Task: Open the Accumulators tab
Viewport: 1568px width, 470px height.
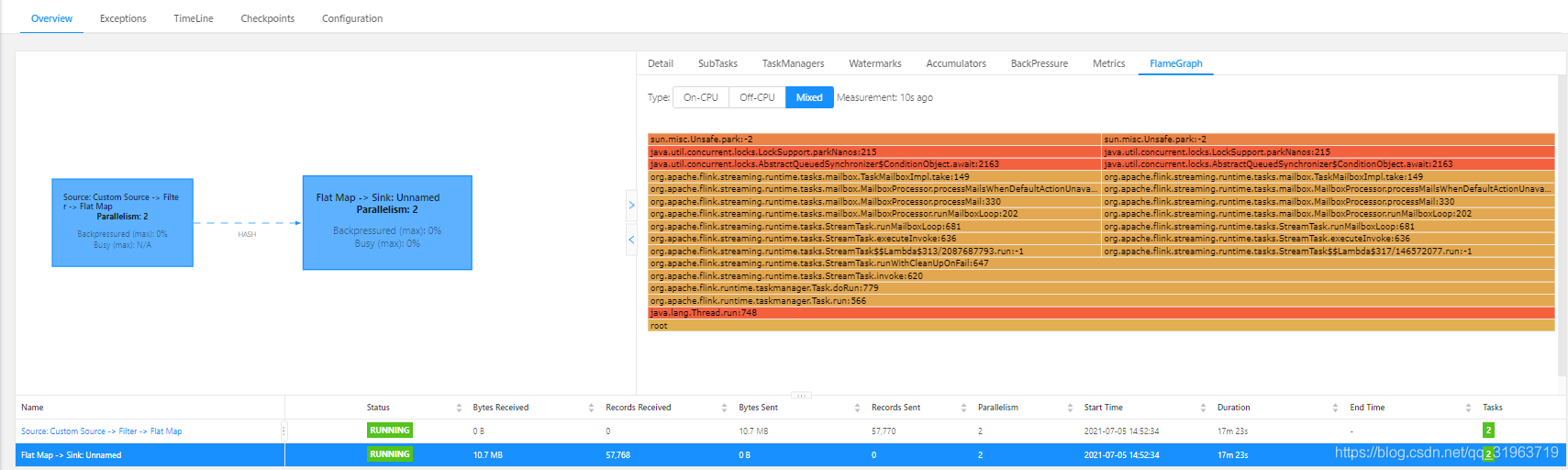Action: (956, 63)
